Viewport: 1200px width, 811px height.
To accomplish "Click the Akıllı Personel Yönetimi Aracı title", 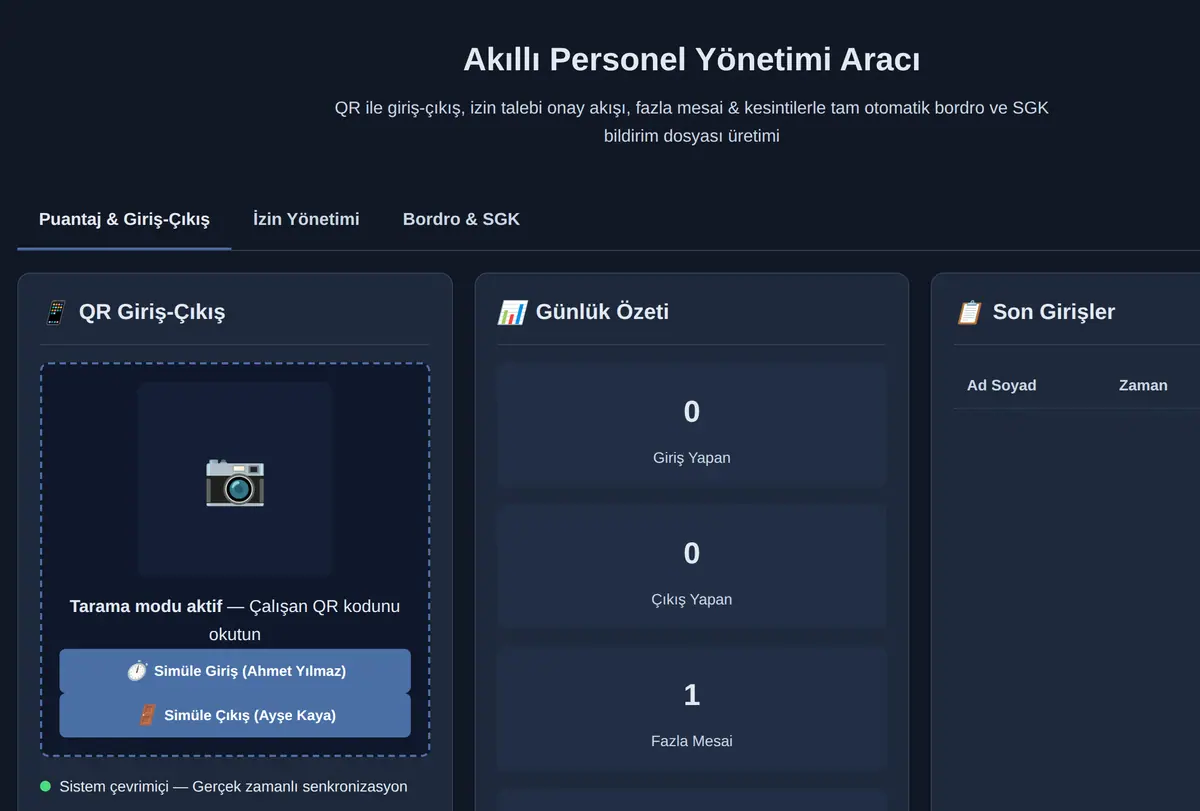I will (691, 60).
